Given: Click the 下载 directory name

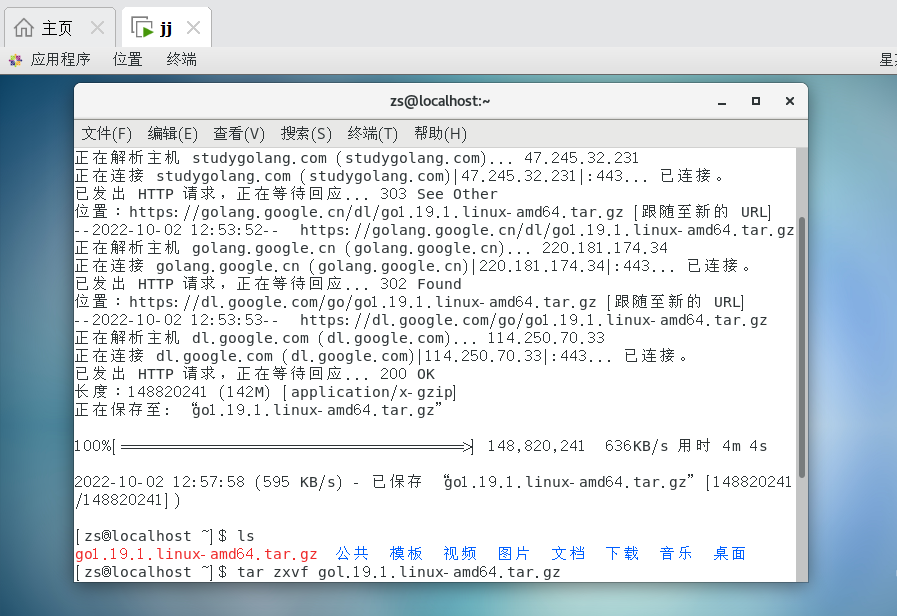Looking at the screenshot, I should pyautogui.click(x=622, y=554).
